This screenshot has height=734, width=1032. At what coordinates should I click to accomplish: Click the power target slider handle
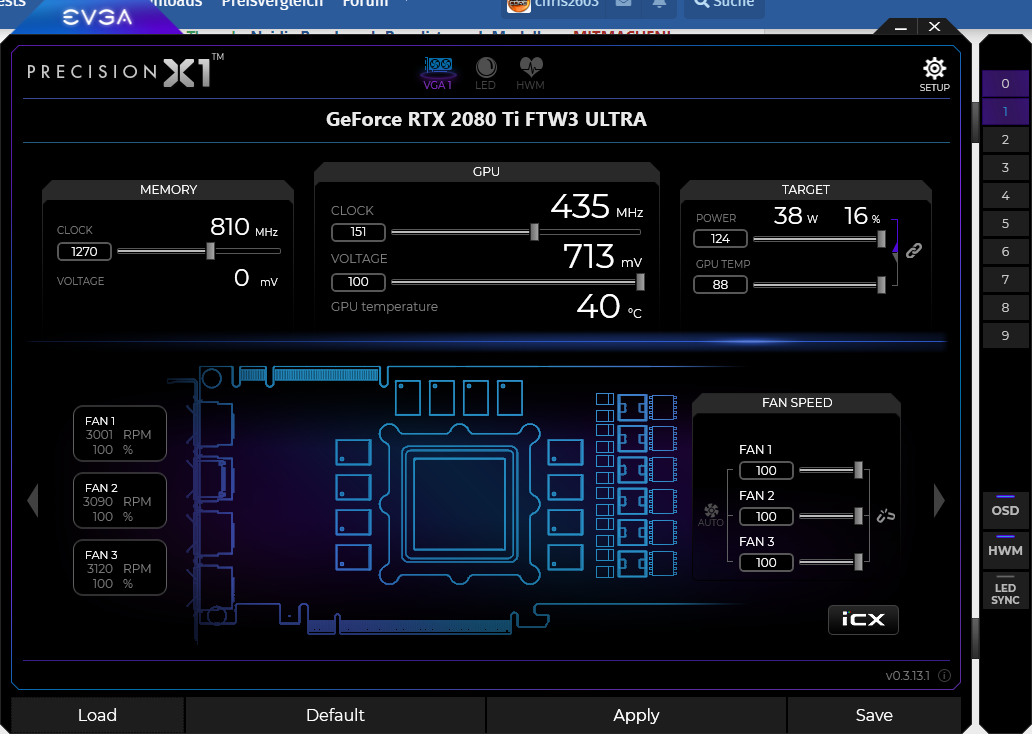(881, 238)
